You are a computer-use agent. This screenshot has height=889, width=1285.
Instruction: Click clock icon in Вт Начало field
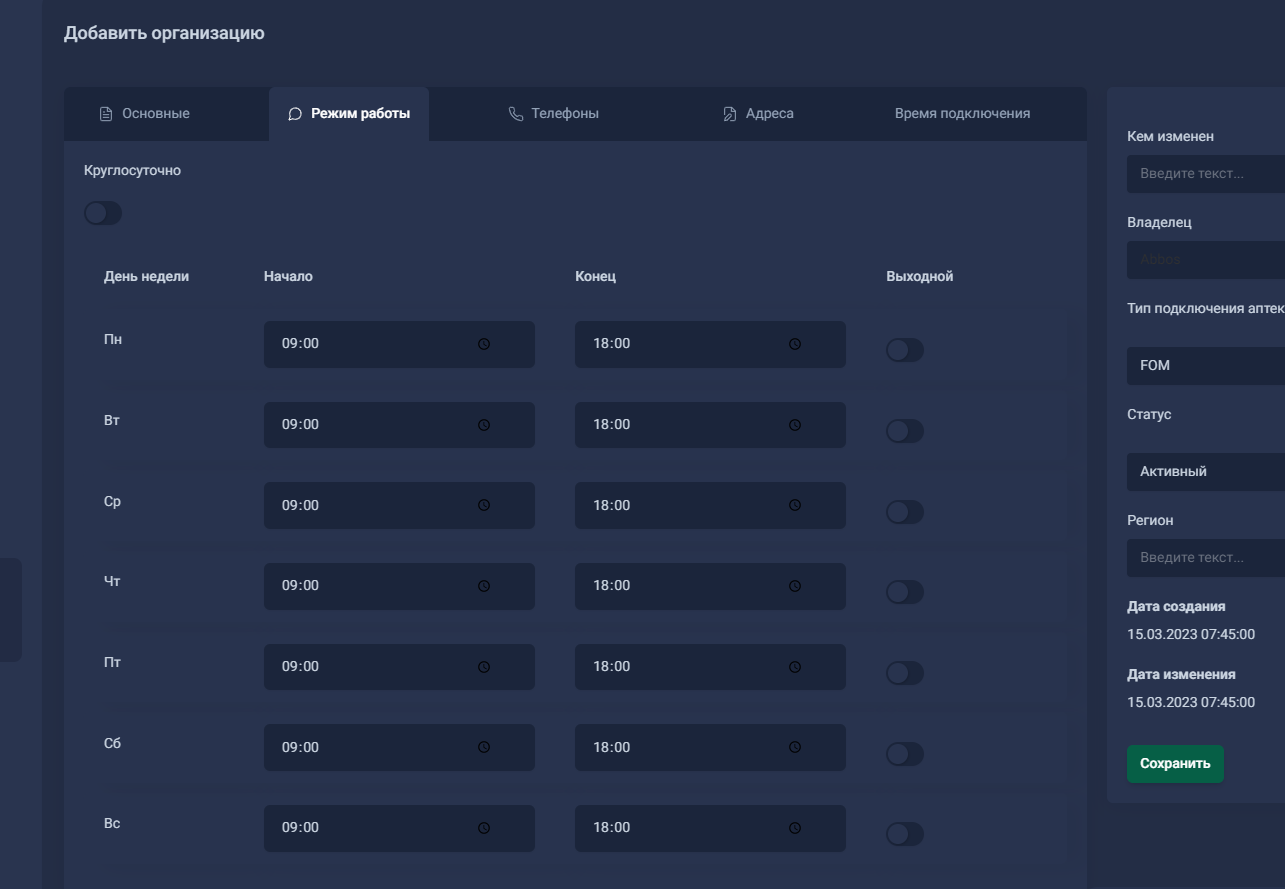484,424
